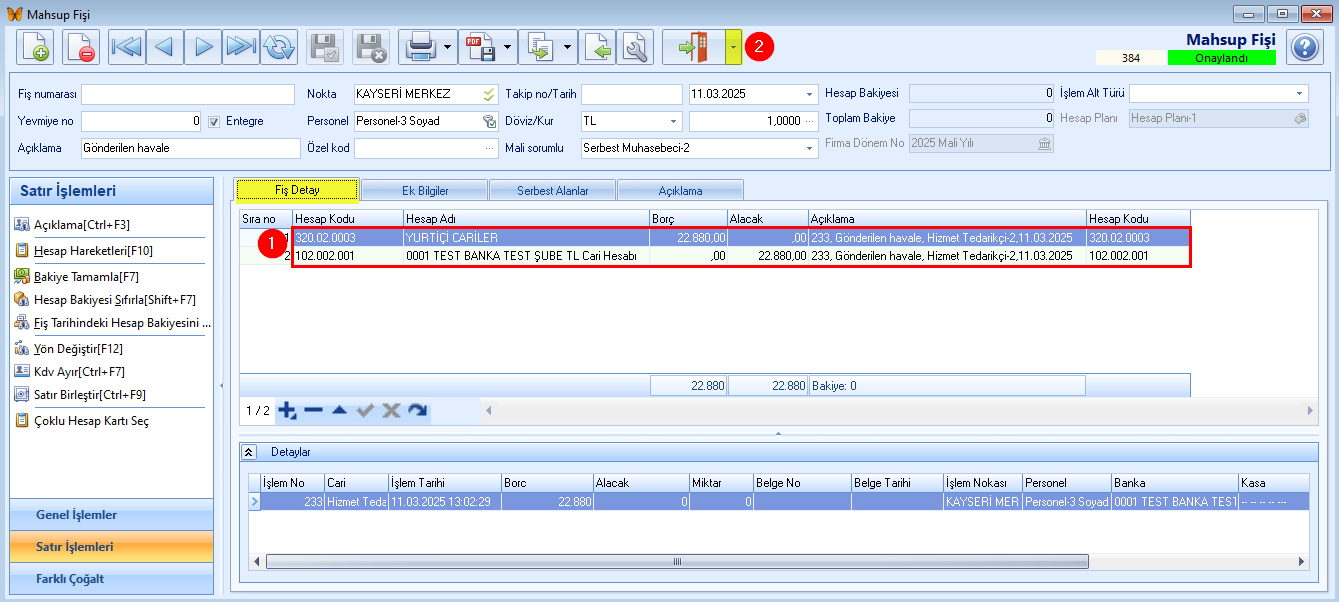This screenshot has width=1339, height=602.
Task: Click the up triangle in grid navigator
Action: [x=339, y=410]
